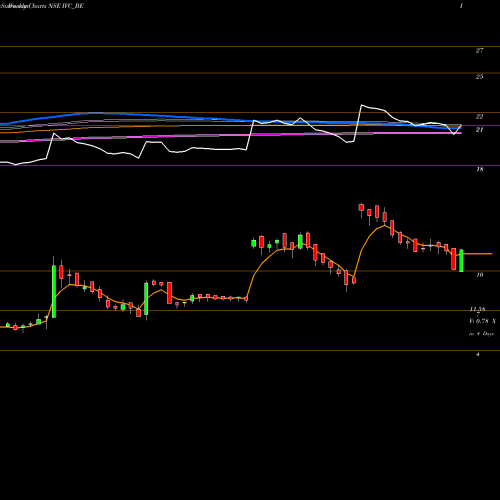
Task: Click the 'in 4 Days' text
Action: pos(481,333)
